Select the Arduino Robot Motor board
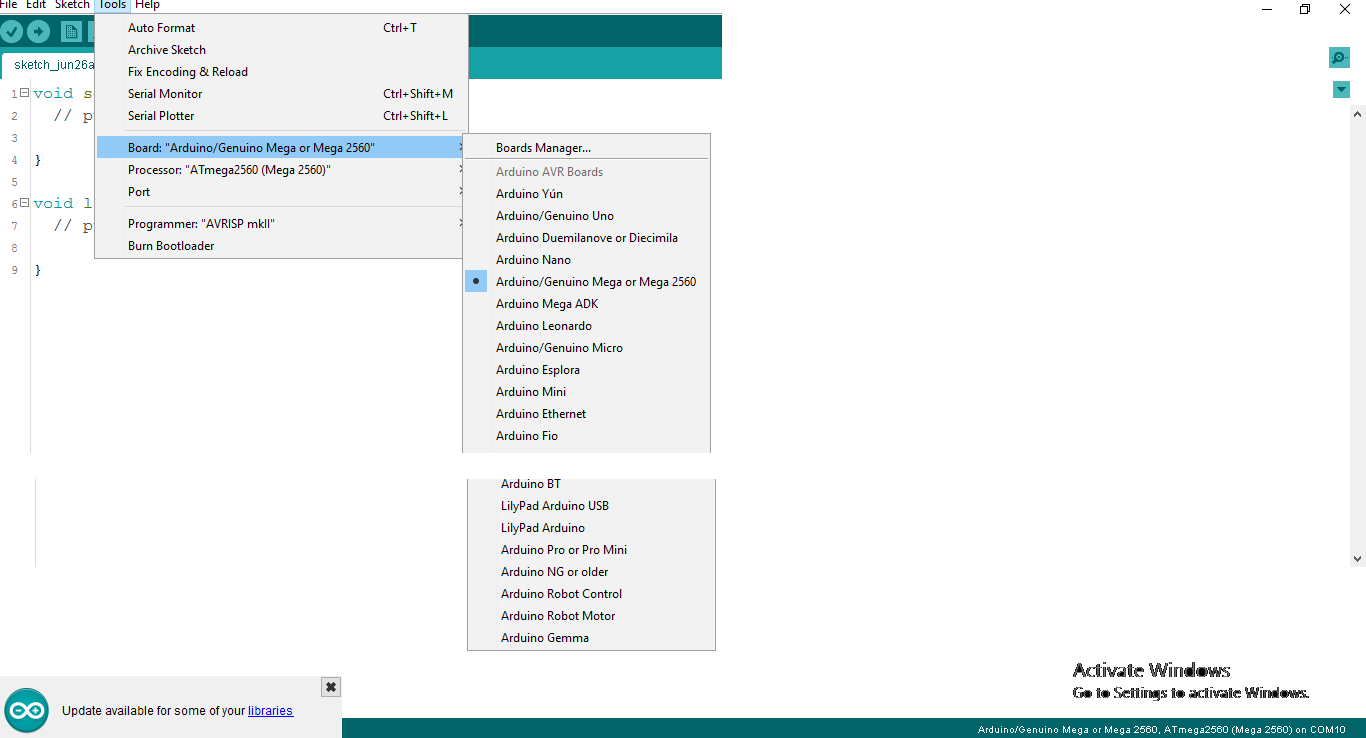This screenshot has height=738, width=1366. click(x=591, y=616)
